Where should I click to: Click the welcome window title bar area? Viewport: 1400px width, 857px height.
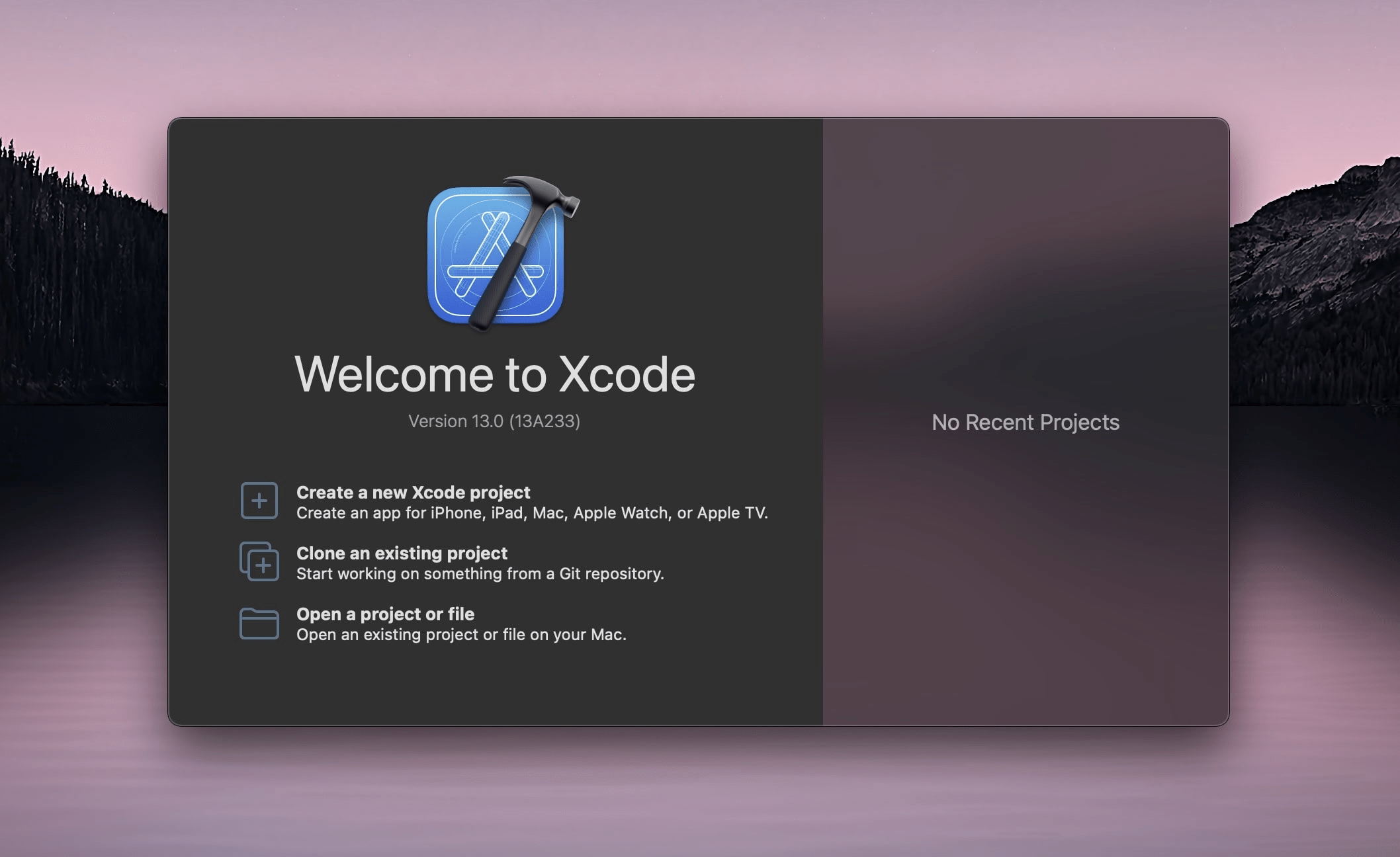pyautogui.click(x=695, y=129)
